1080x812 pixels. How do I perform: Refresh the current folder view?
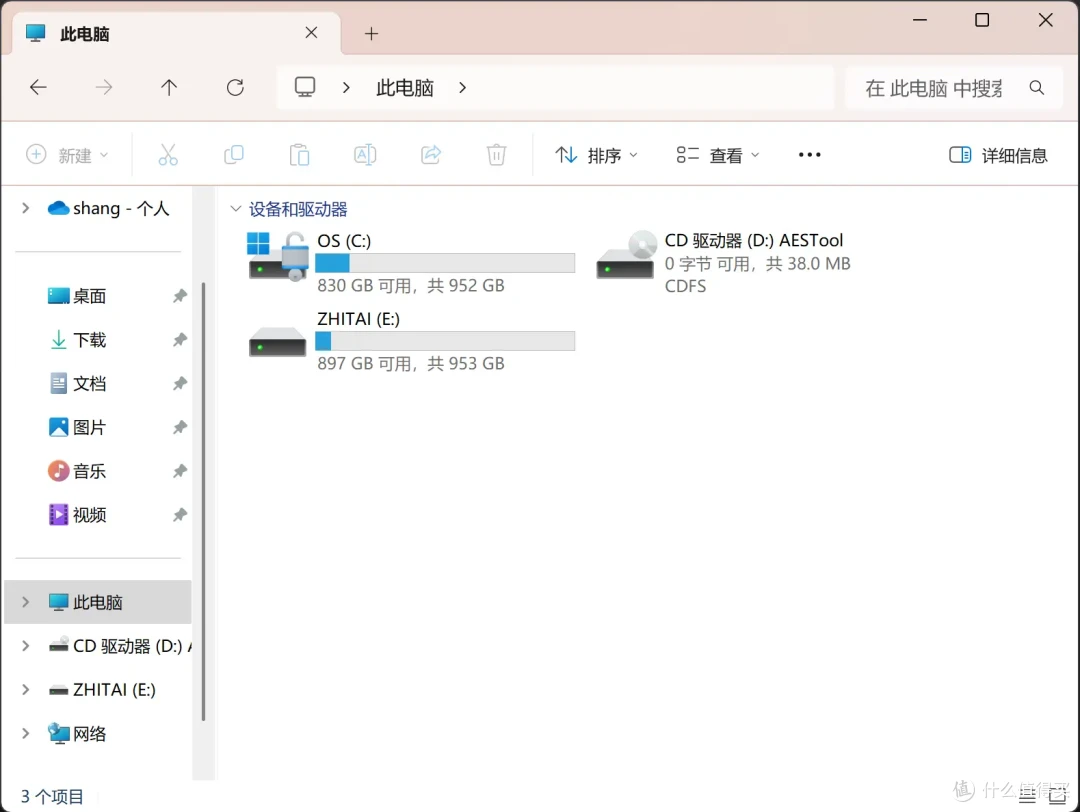tap(235, 88)
